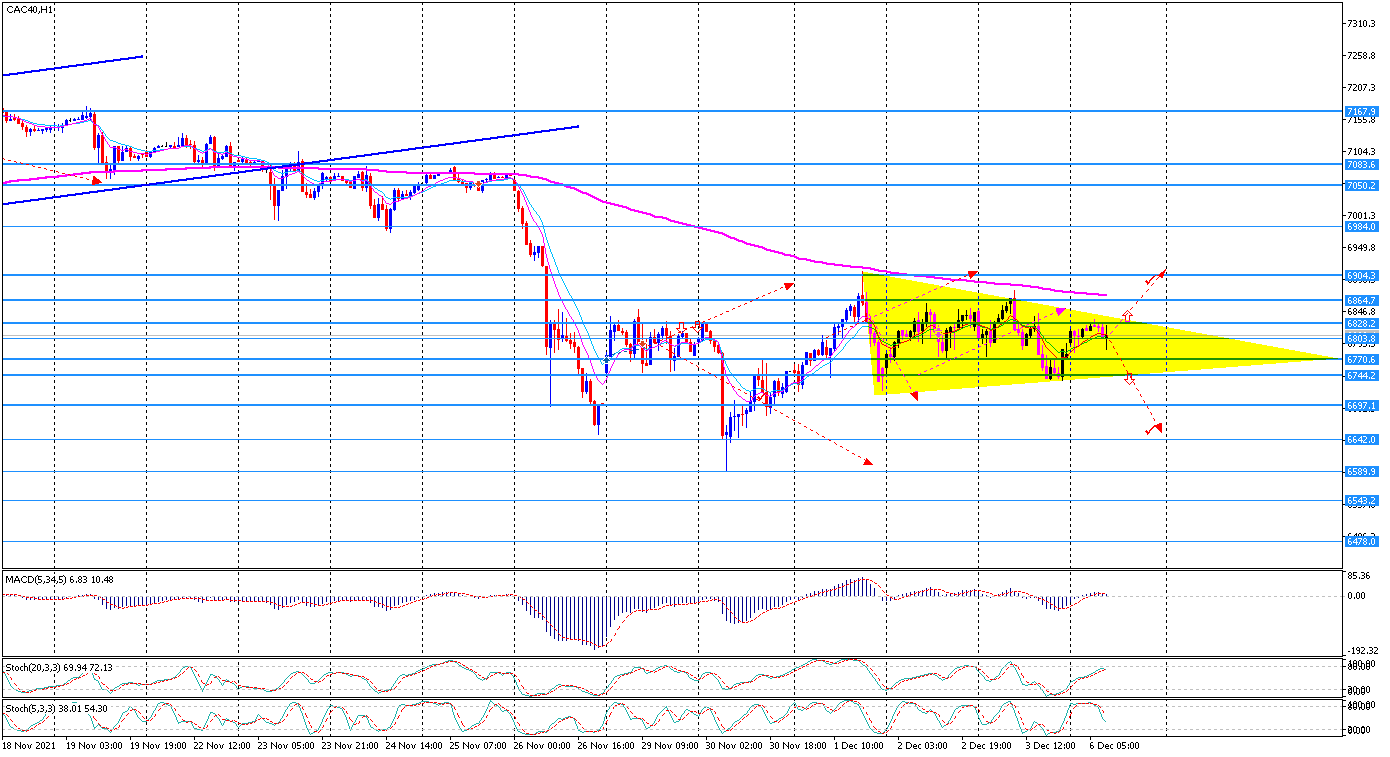Select the 6543.2 price level tag
Viewport: 1390px width, 757px height.
(x=1362, y=500)
